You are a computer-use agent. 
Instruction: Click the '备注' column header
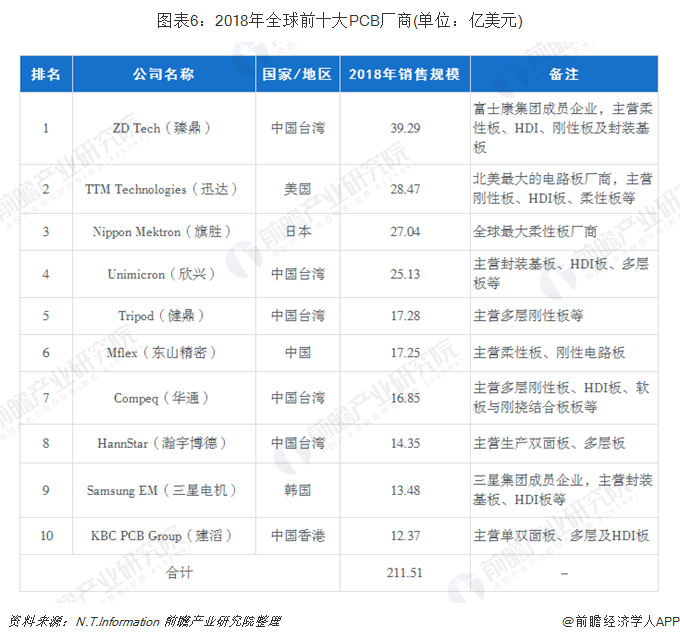coord(564,74)
